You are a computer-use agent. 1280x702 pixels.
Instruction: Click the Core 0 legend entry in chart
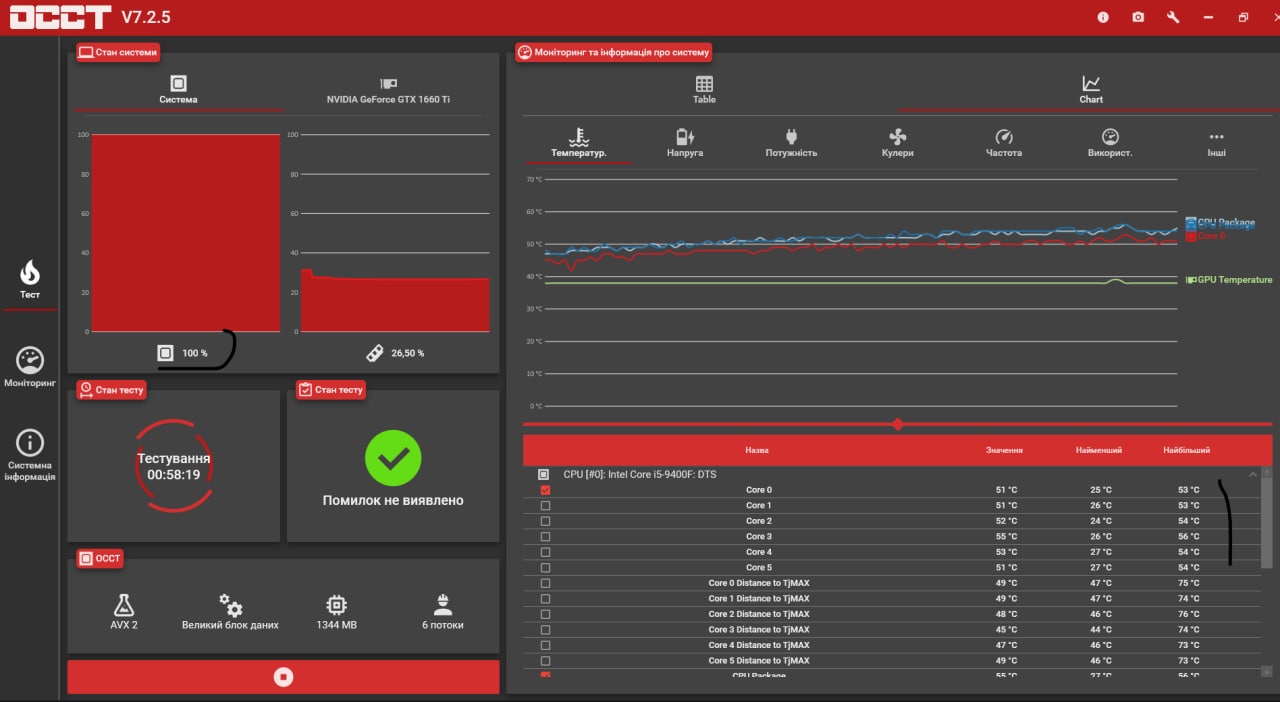point(1205,236)
